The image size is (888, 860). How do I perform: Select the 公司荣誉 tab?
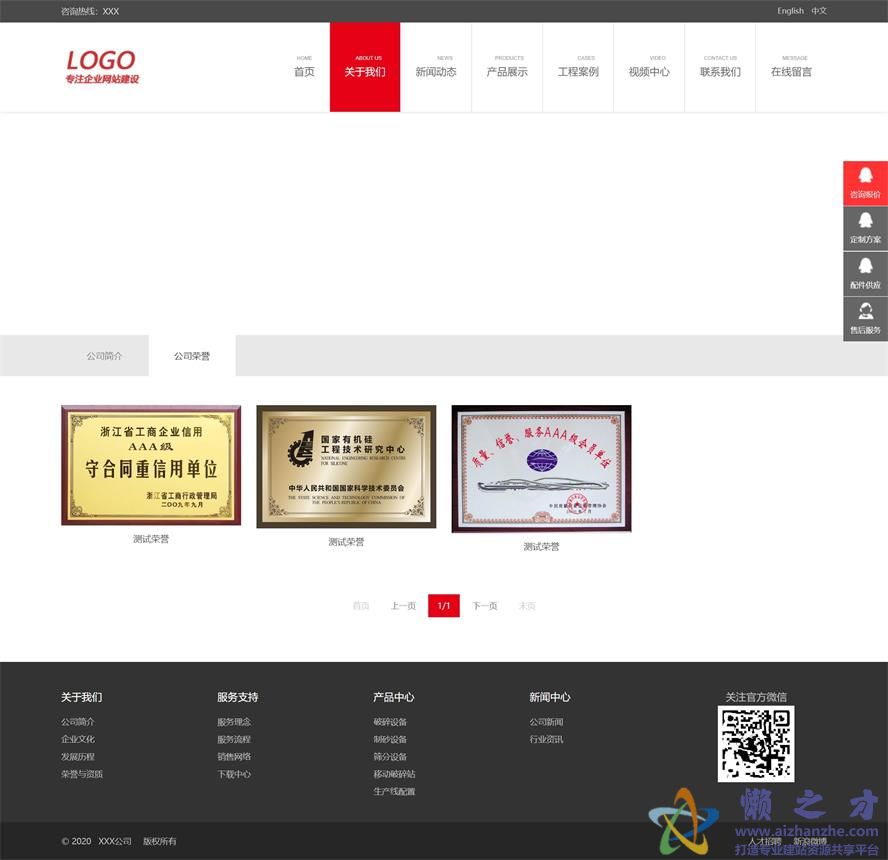[x=192, y=356]
